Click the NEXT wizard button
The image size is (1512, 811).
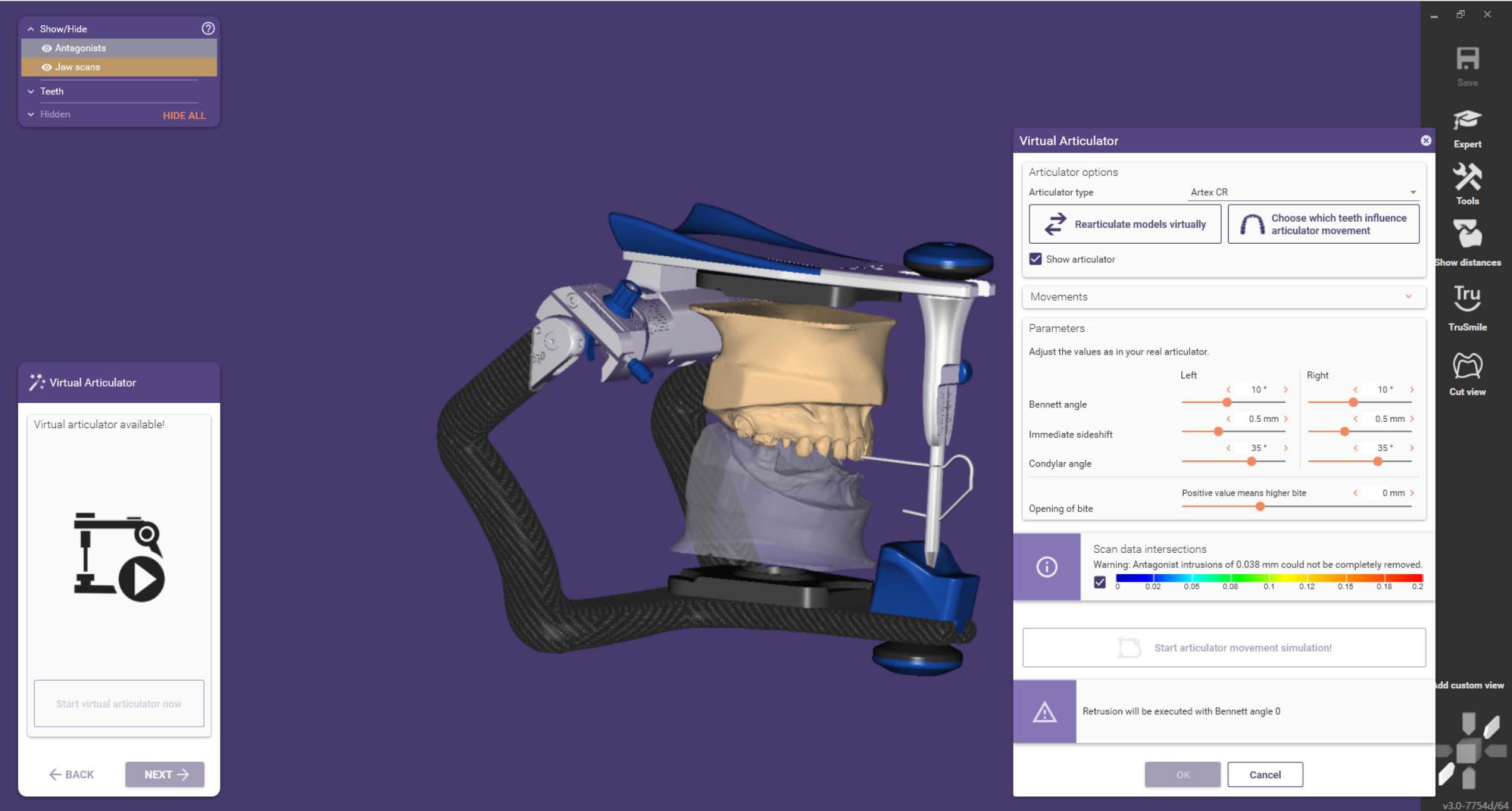coord(164,774)
